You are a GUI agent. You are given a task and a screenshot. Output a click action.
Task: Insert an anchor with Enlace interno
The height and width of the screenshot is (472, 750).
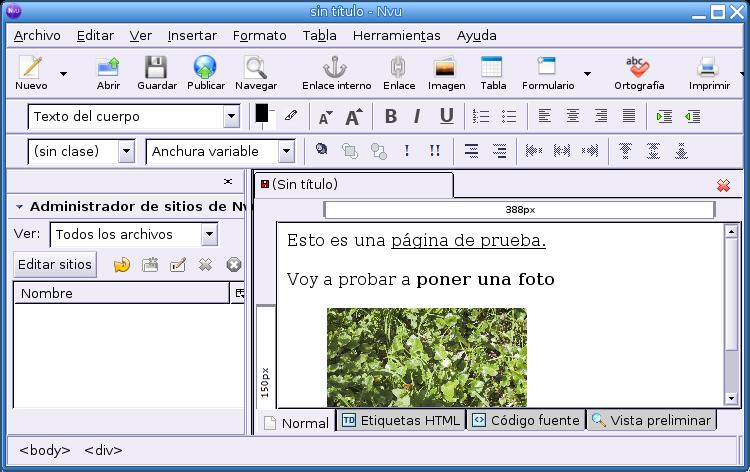335,67
